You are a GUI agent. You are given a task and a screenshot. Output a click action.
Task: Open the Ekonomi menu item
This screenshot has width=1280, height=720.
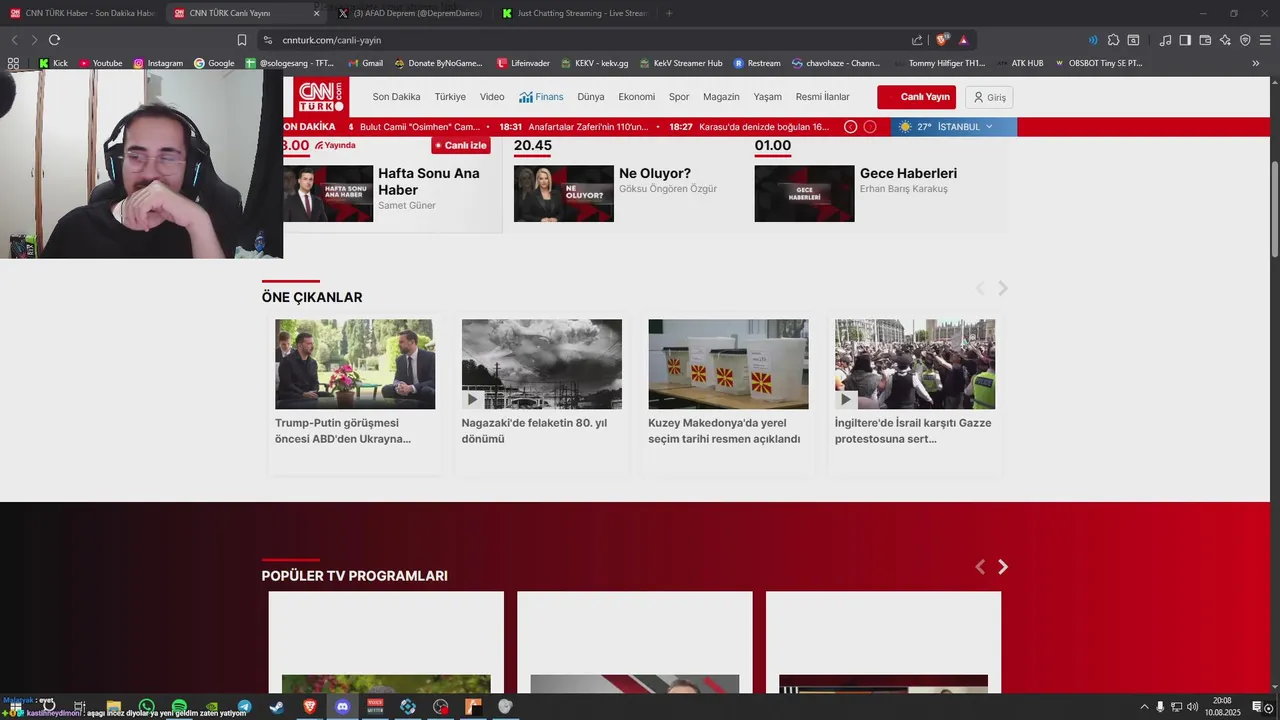point(637,97)
